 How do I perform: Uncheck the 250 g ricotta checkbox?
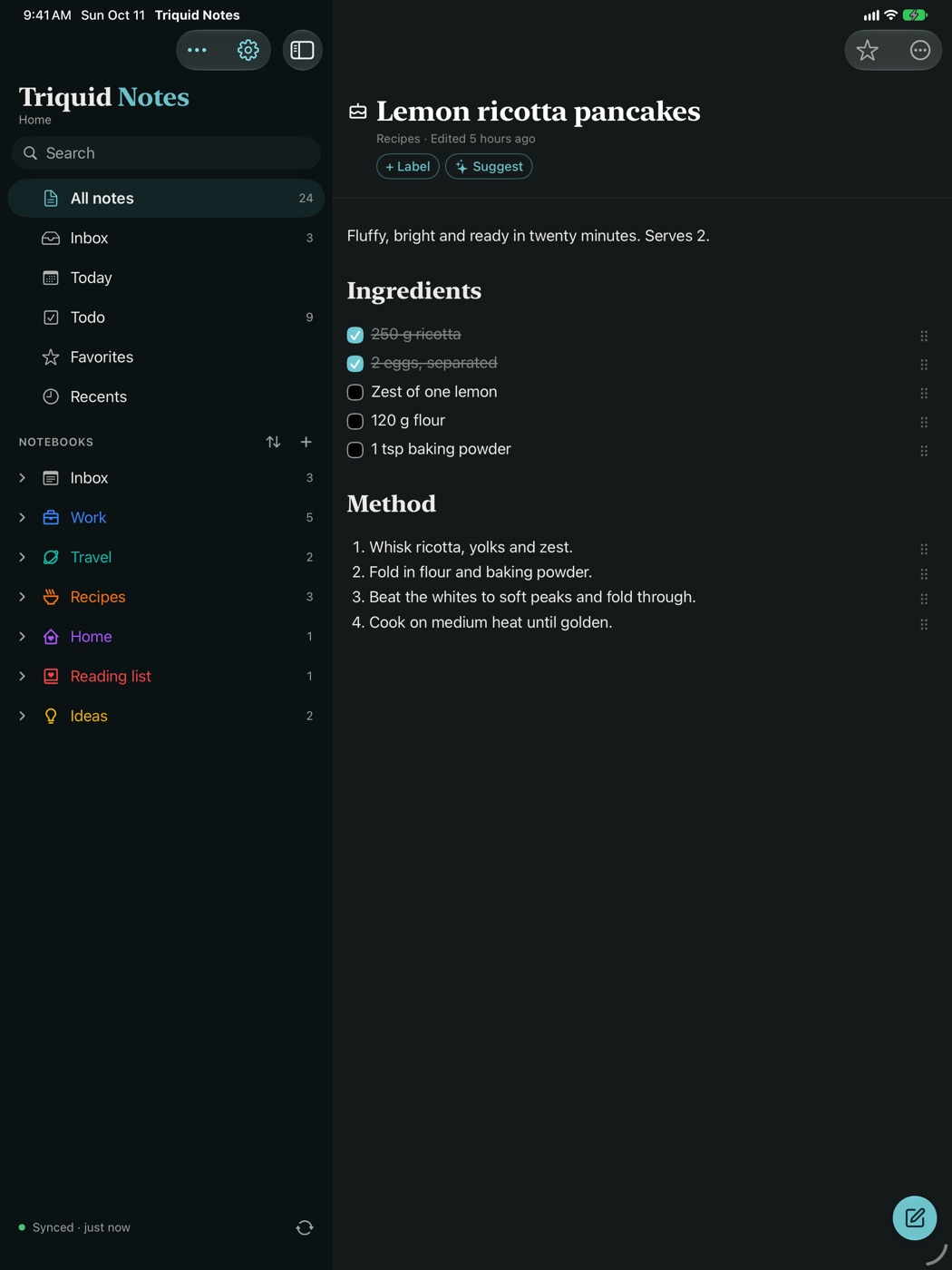click(x=355, y=335)
